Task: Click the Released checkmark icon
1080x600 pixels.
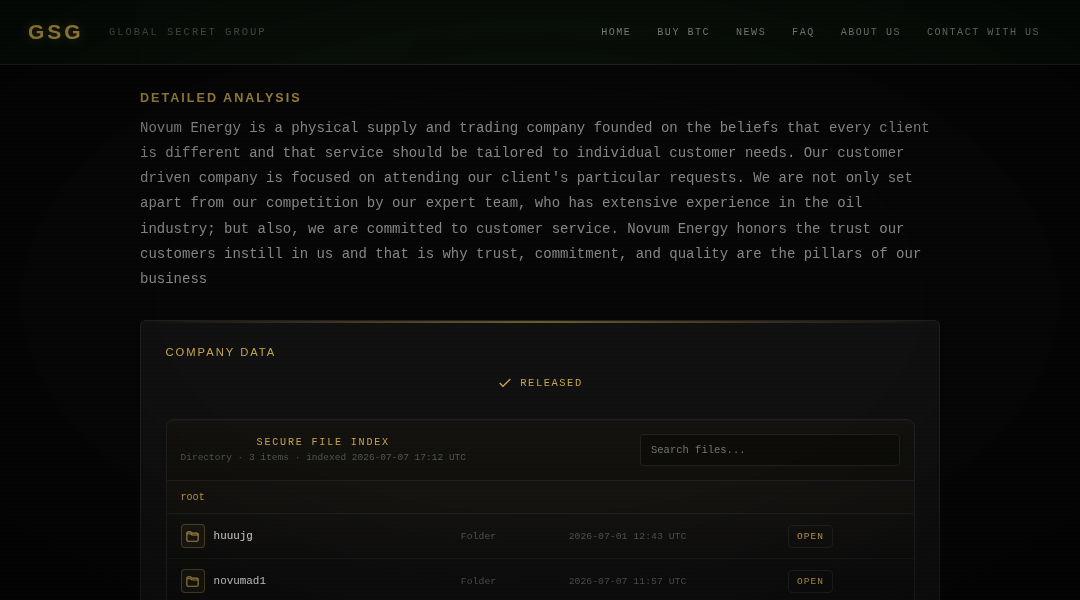Action: click(x=505, y=383)
